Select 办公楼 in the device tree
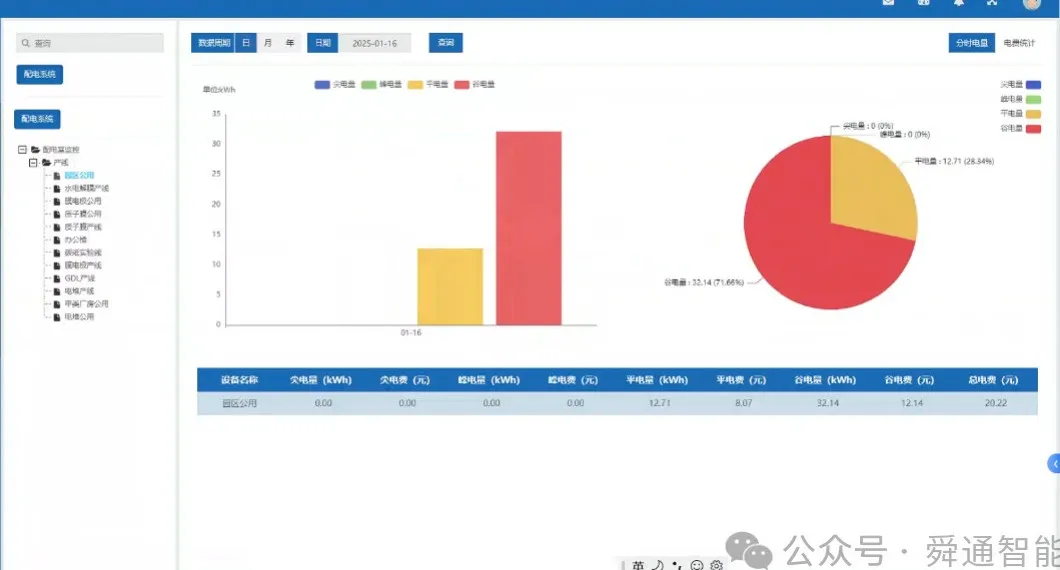The image size is (1060, 570). (x=75, y=239)
